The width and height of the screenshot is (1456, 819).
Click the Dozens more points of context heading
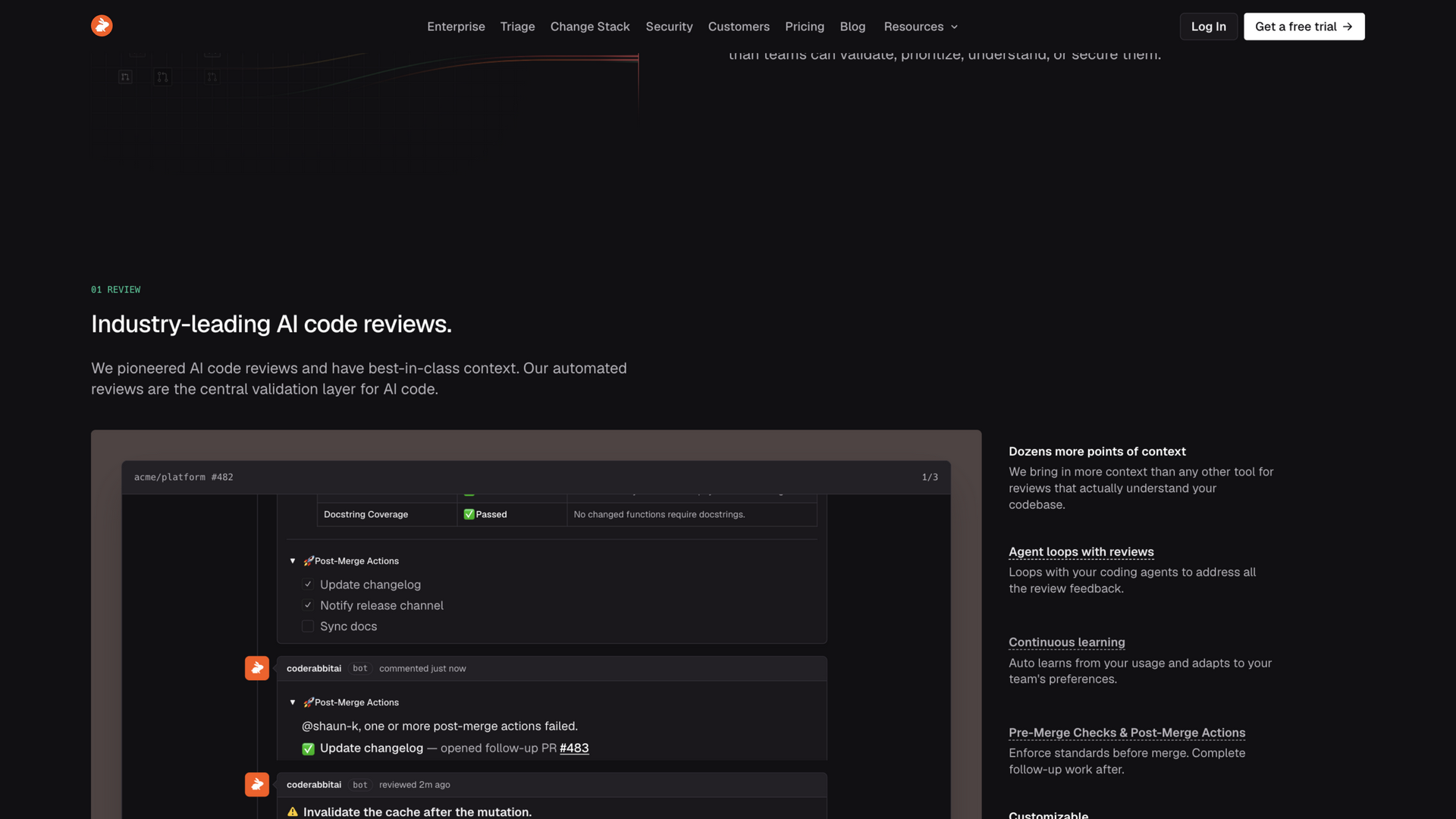tap(1097, 451)
